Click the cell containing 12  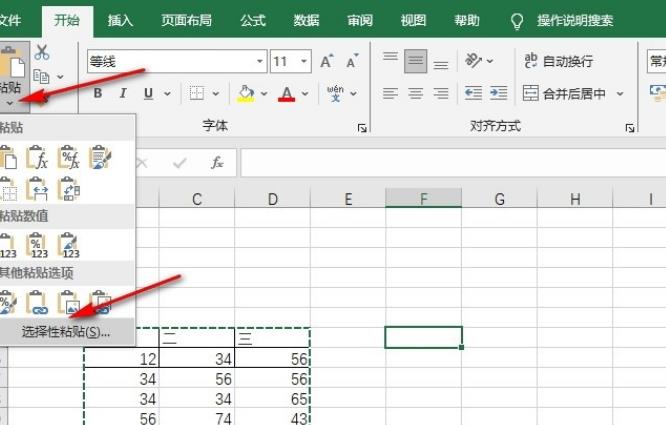tap(121, 359)
